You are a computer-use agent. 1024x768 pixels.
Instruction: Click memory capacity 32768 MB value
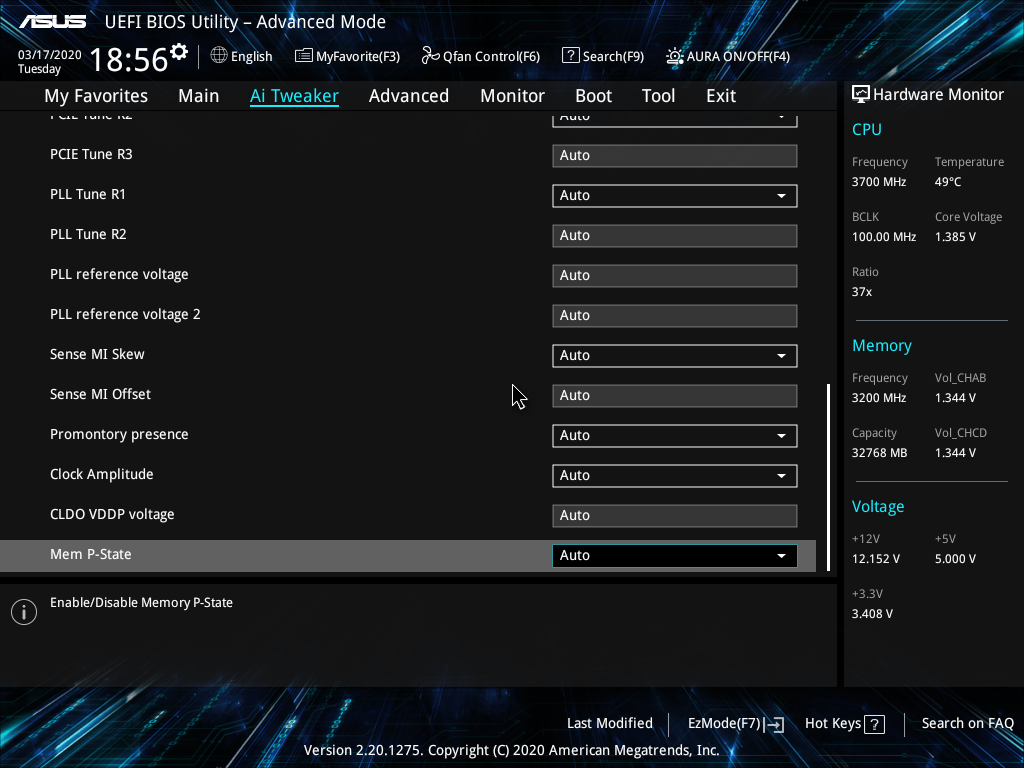click(880, 453)
